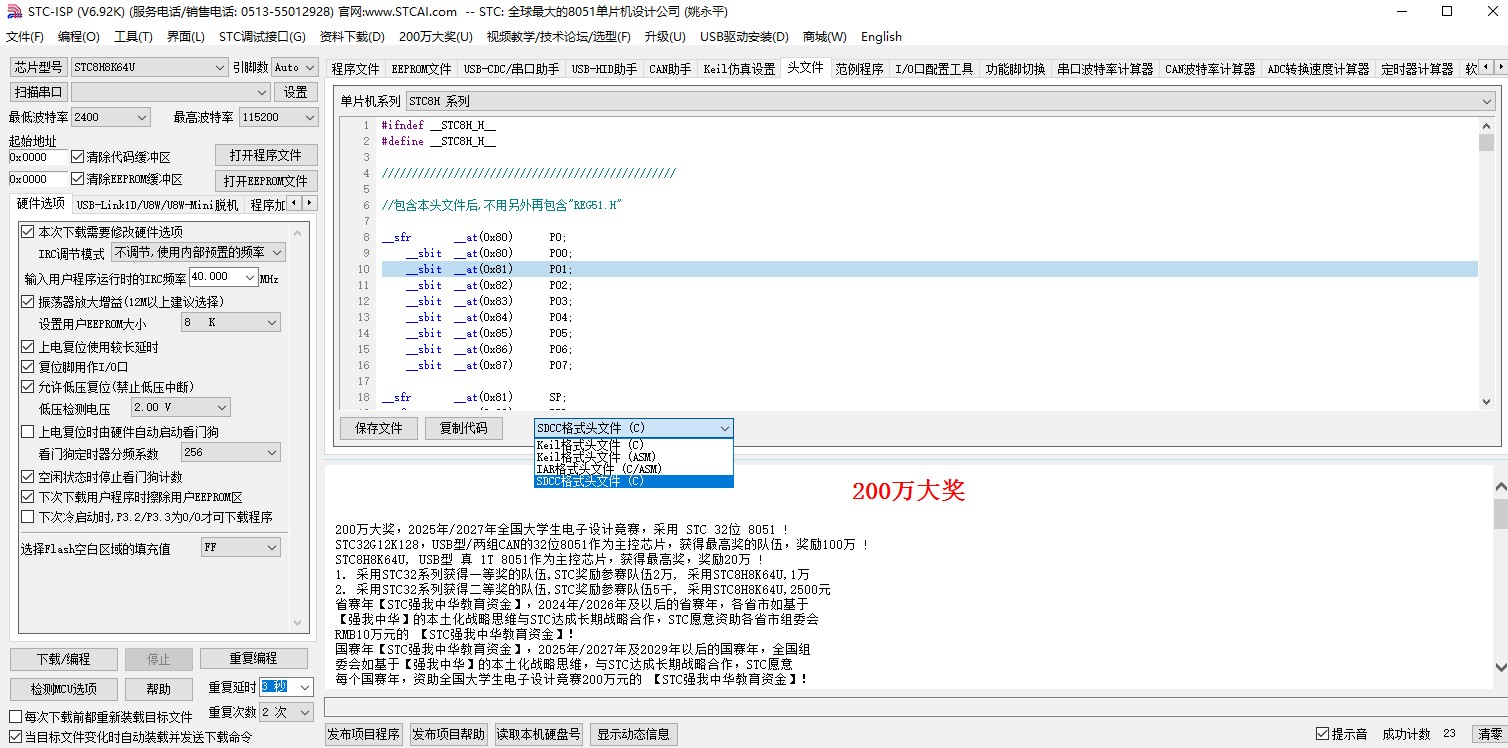1508x748 pixels.
Task: Click 下载/编程 button
Action: (x=63, y=659)
